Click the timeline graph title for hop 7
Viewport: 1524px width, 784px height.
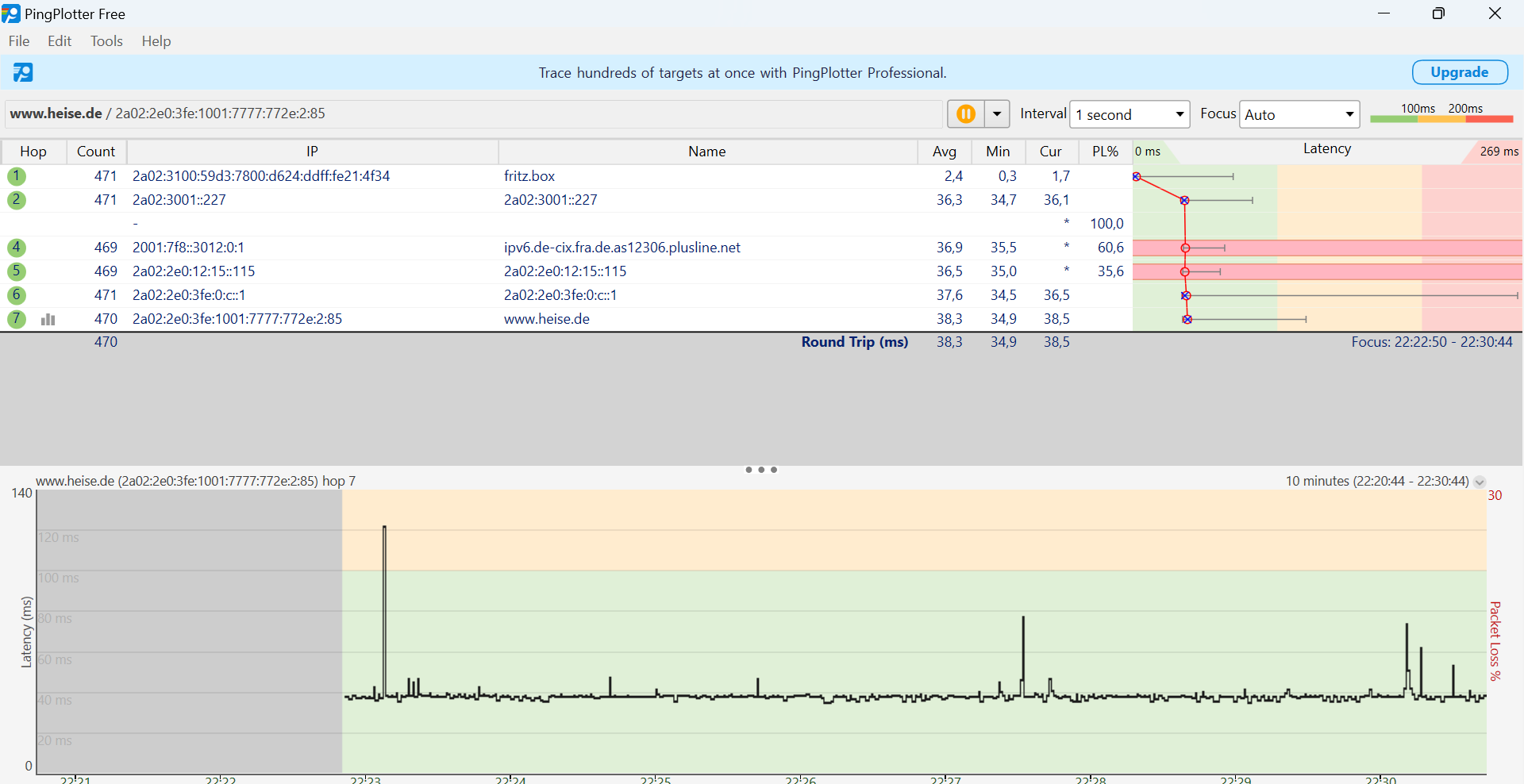[x=195, y=481]
